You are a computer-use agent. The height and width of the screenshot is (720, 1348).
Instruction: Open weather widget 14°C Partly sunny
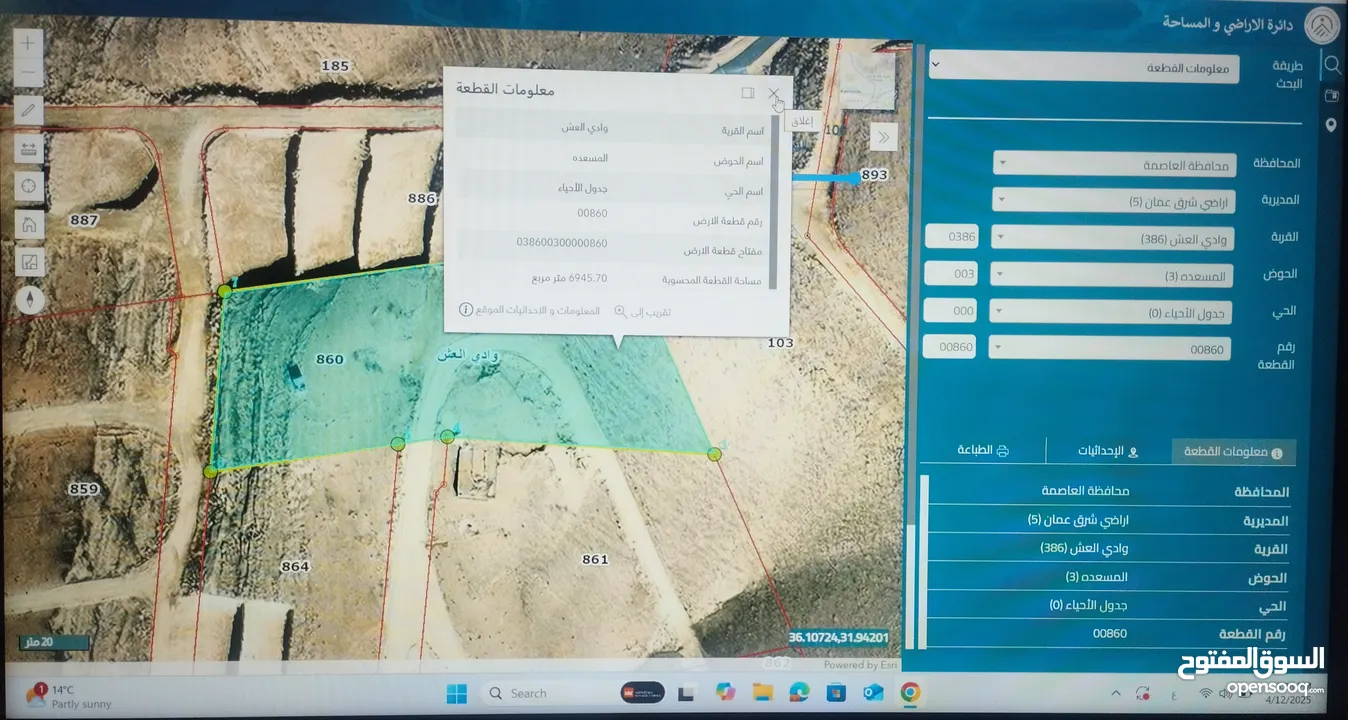(x=68, y=696)
